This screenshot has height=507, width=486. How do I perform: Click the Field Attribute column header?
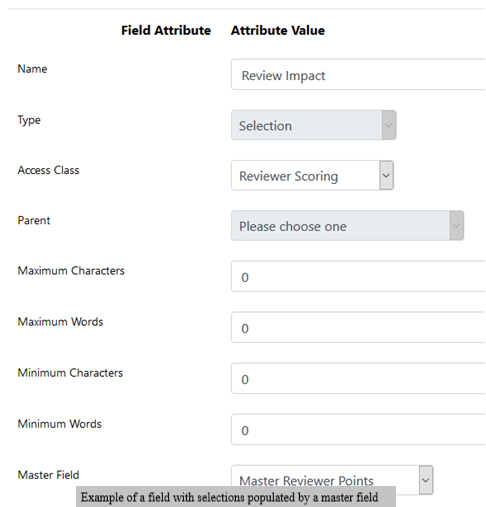[166, 30]
